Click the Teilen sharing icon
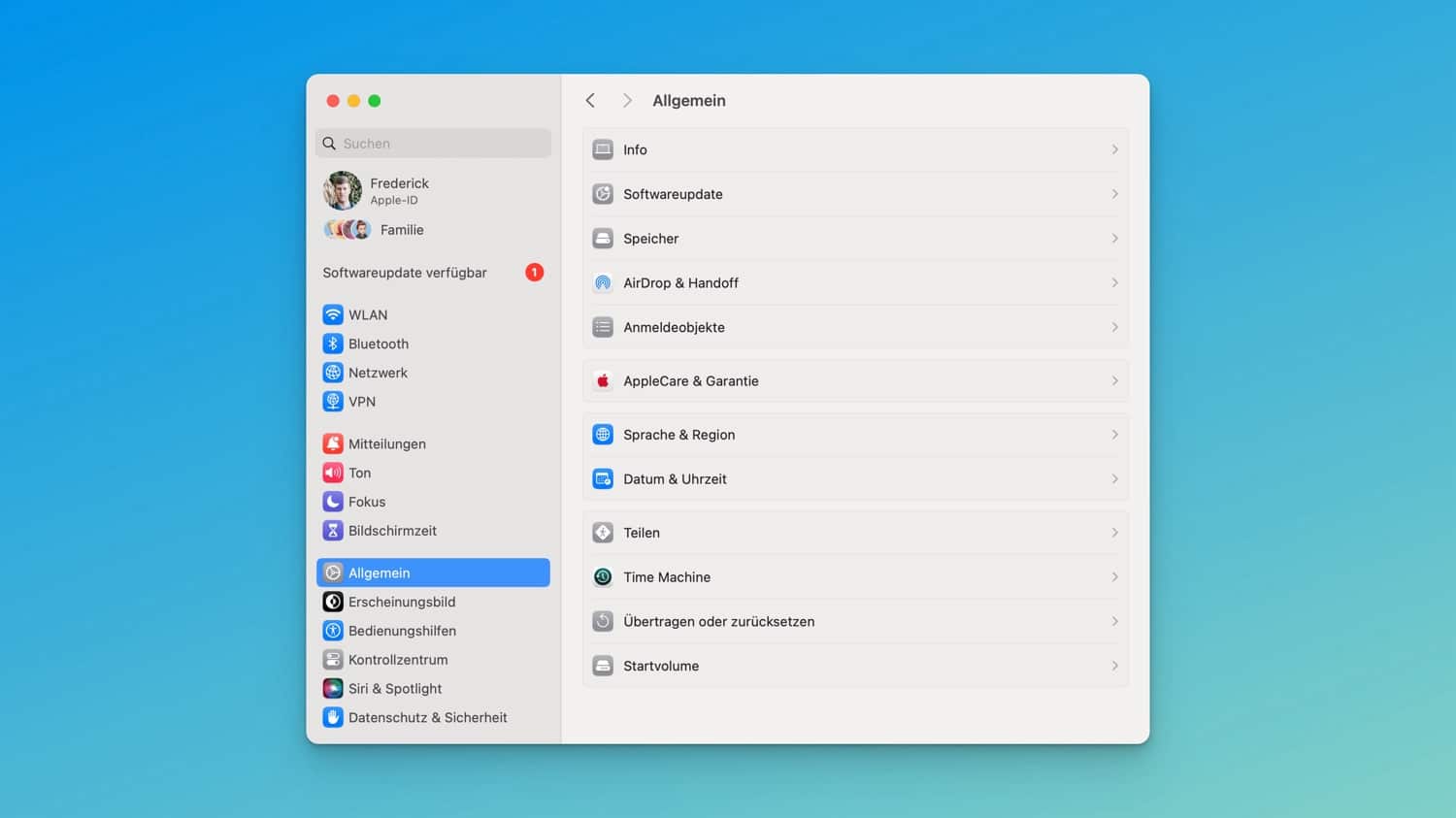This screenshot has width=1456, height=818. pos(603,533)
